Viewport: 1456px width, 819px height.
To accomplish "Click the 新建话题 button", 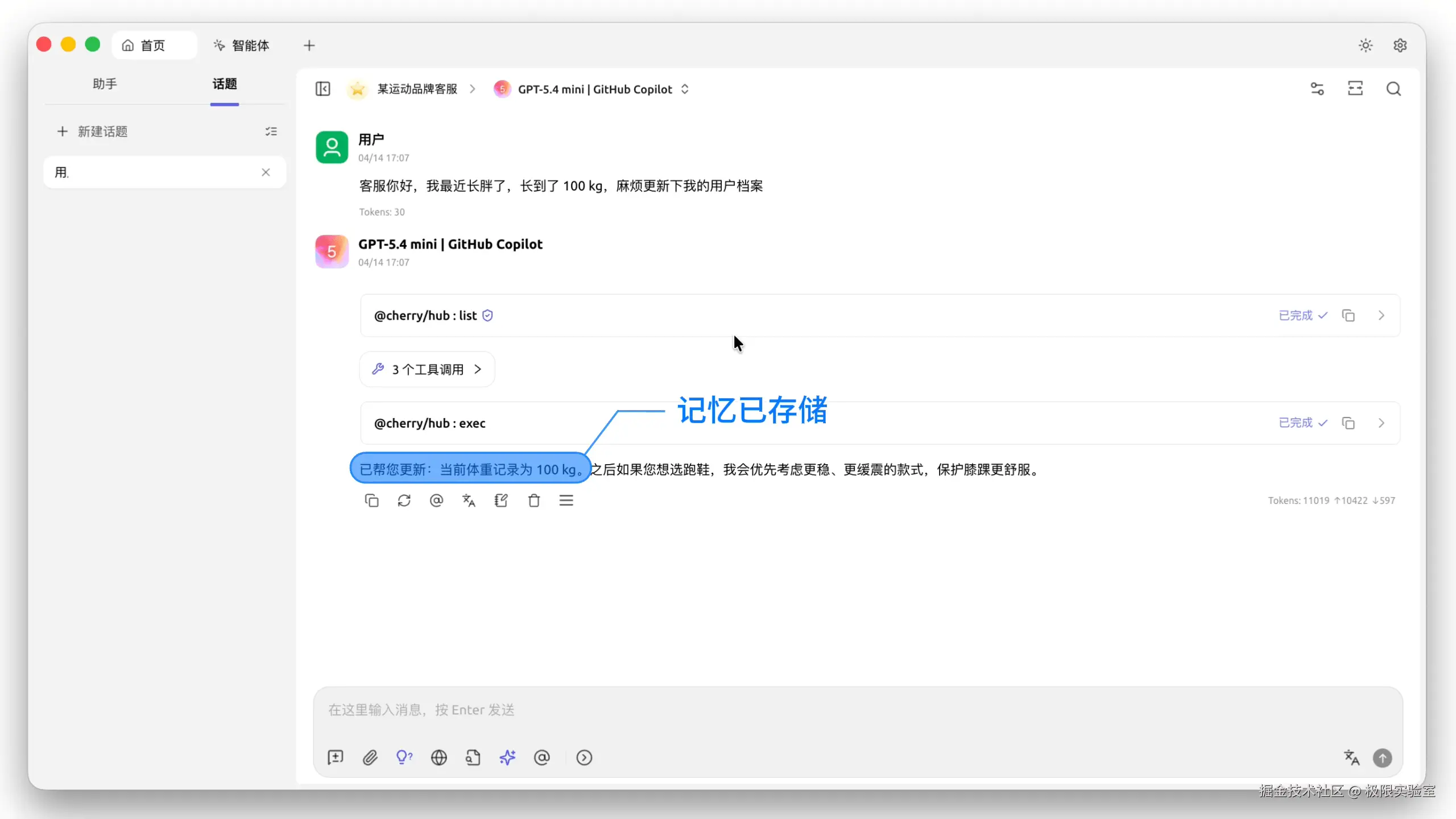I will point(93,132).
